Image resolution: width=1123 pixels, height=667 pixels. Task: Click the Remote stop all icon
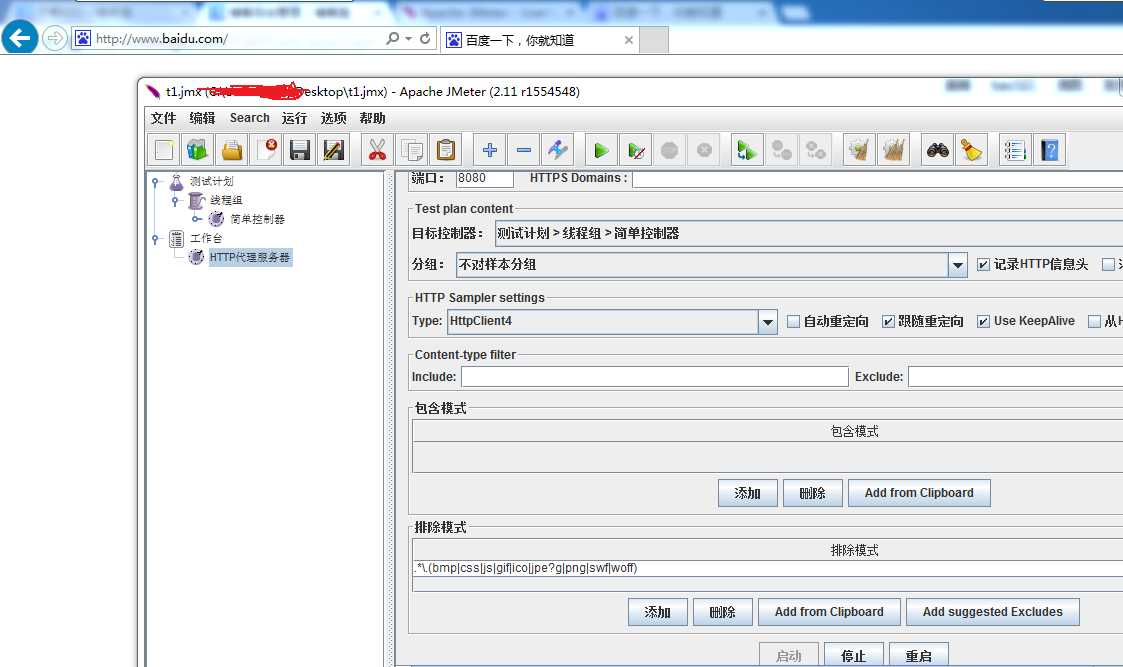(781, 150)
